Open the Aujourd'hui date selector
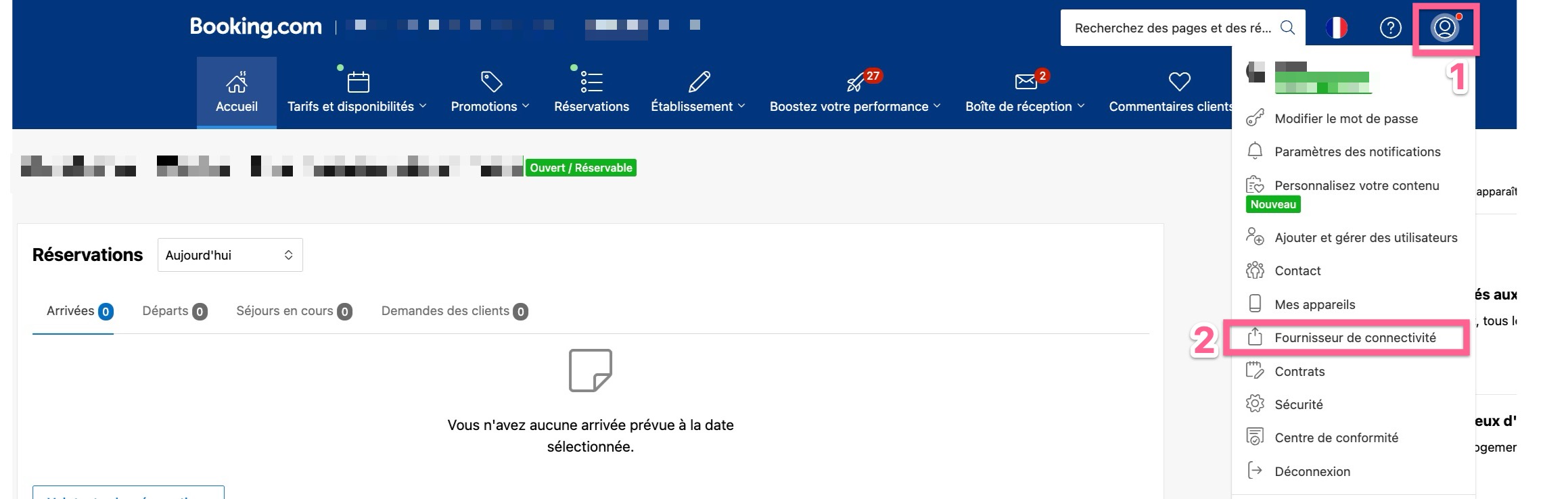 (230, 255)
